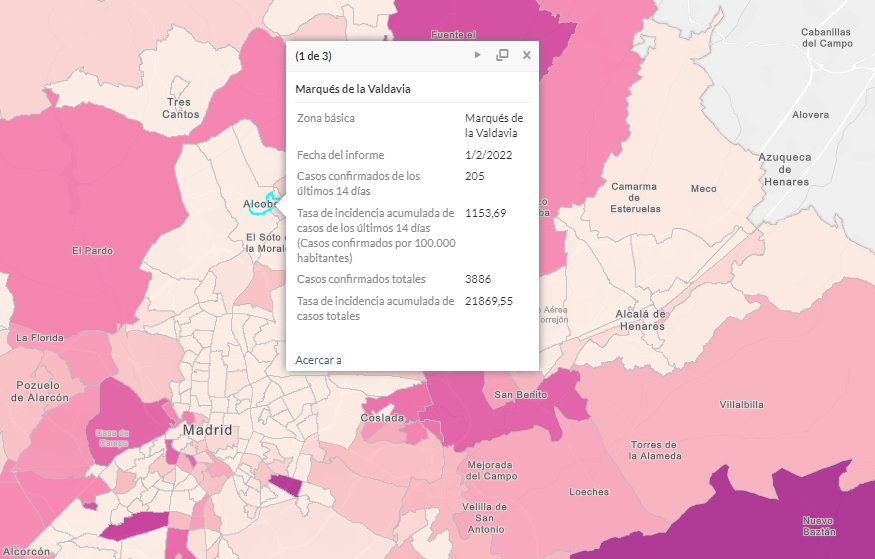Click the Zona básica field label
The image size is (875, 559).
point(325,118)
